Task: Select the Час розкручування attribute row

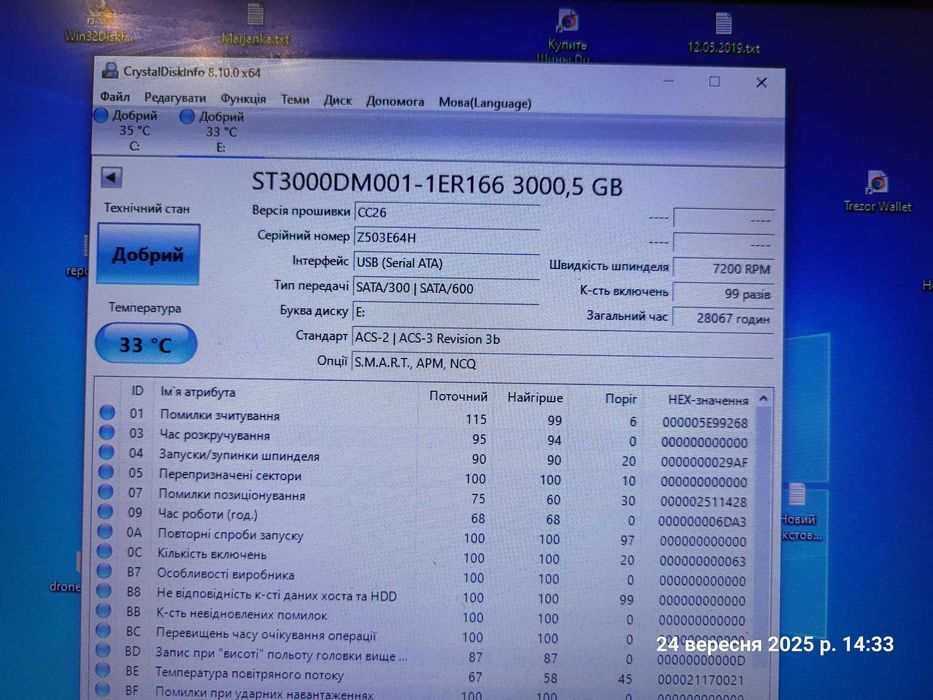Action: pos(425,438)
